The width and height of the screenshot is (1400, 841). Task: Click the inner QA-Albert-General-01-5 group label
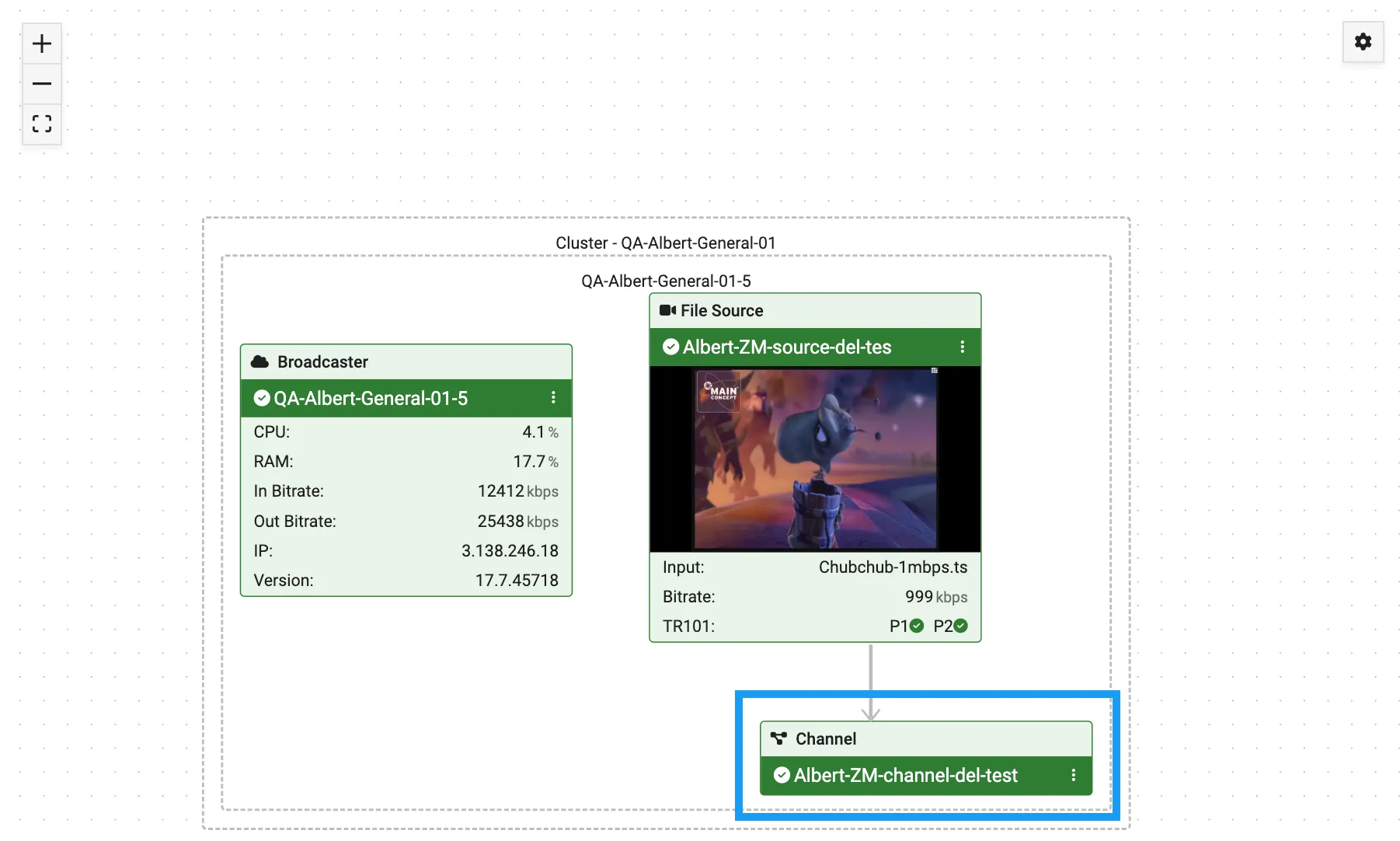[x=666, y=281]
